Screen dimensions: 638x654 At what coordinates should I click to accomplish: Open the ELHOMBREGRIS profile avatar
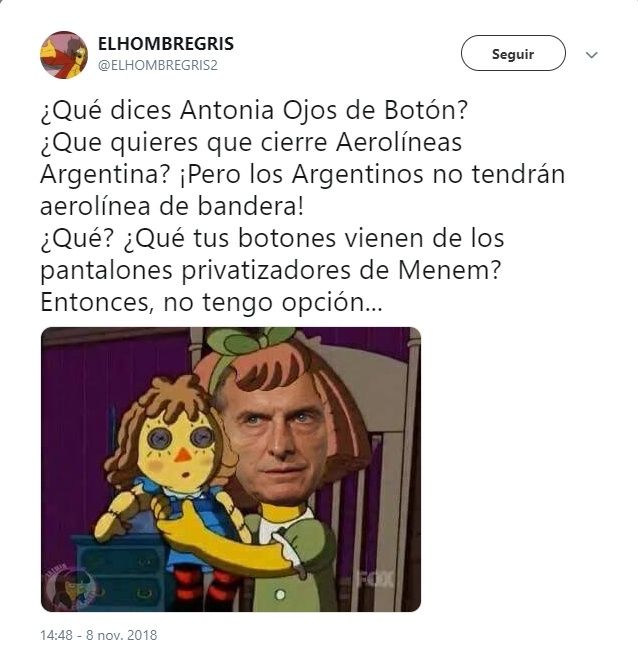point(64,55)
